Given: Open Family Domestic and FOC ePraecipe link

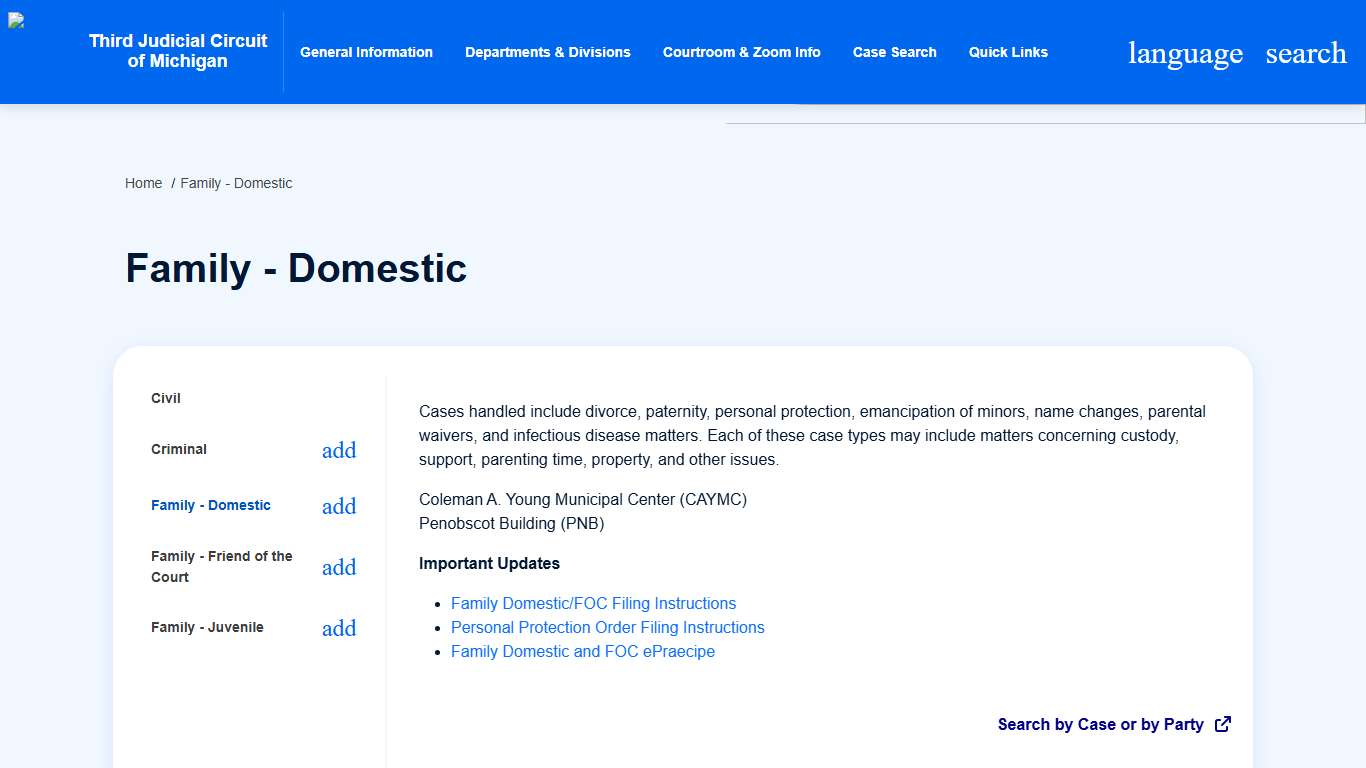Looking at the screenshot, I should (x=582, y=651).
